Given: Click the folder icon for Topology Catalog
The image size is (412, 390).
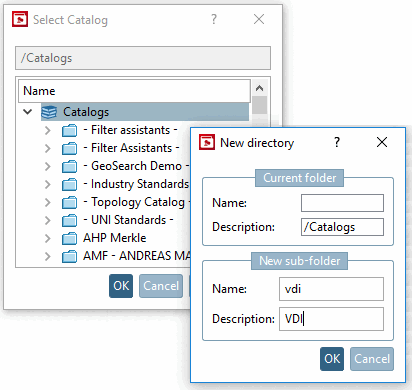Looking at the screenshot, I should [69, 202].
